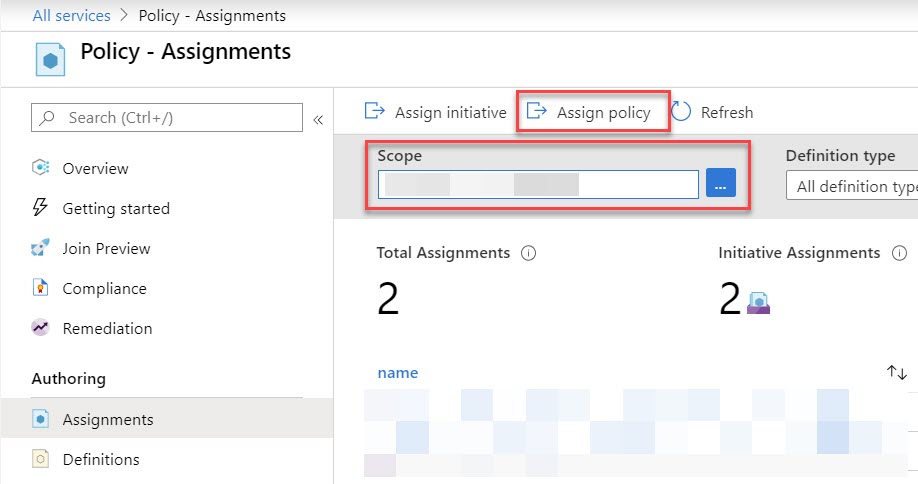Click the Overview icon in sidebar
Viewport: 918px width, 484px height.
click(41, 168)
